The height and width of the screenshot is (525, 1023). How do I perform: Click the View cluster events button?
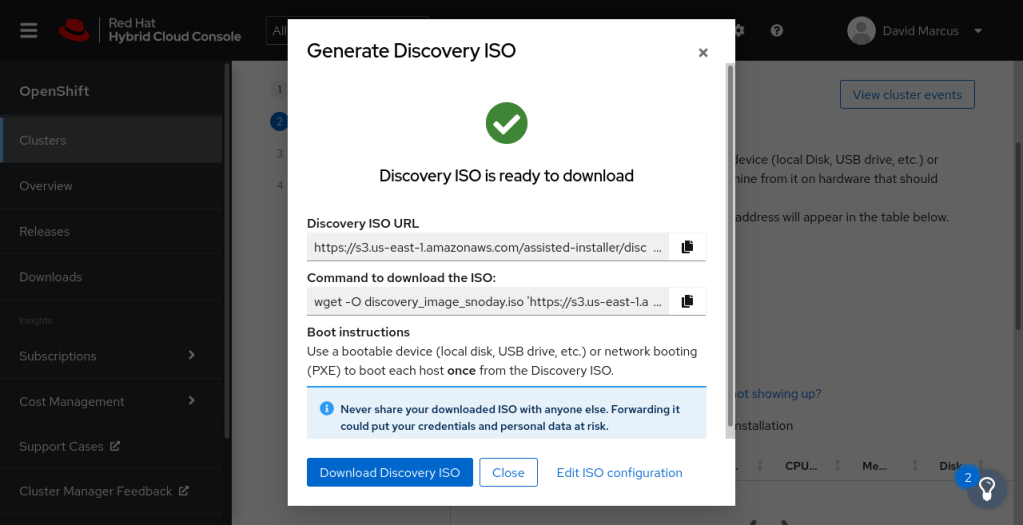(907, 95)
